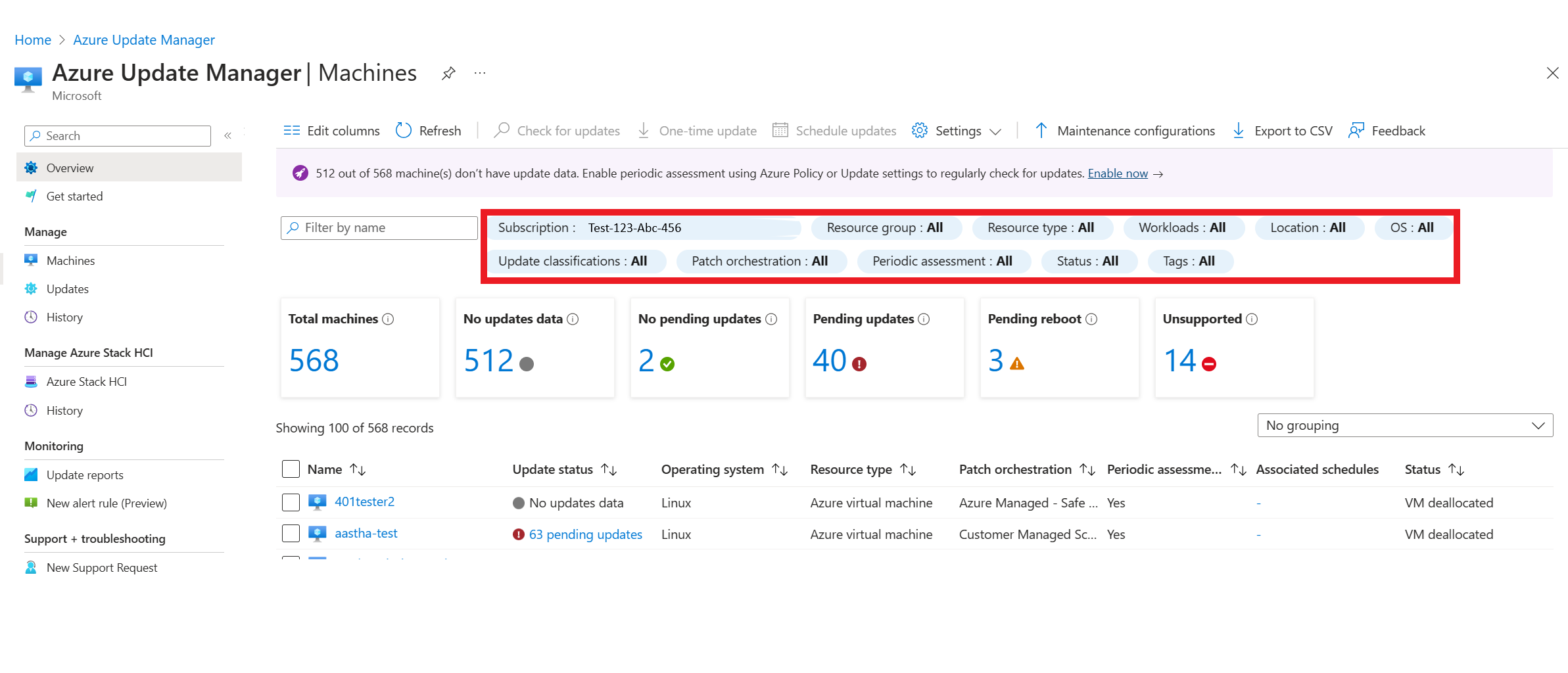This screenshot has height=673, width=1568.
Task: Click the Schedule updates calendar icon
Action: tap(780, 130)
